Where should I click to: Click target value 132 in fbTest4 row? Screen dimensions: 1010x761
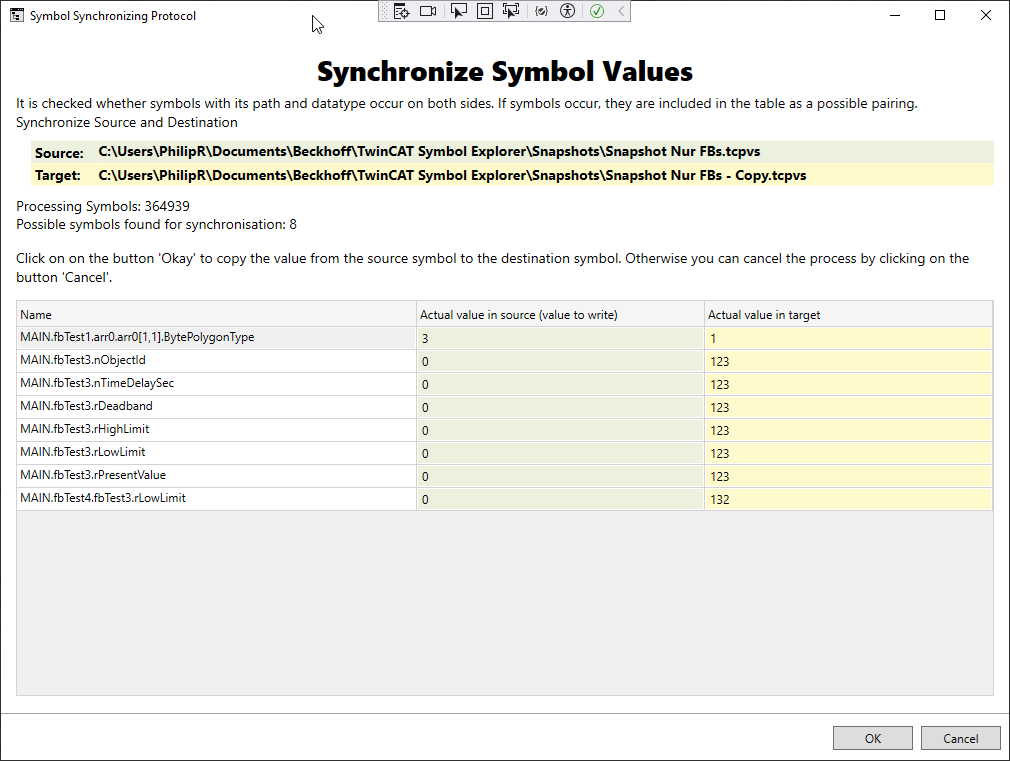(848, 499)
